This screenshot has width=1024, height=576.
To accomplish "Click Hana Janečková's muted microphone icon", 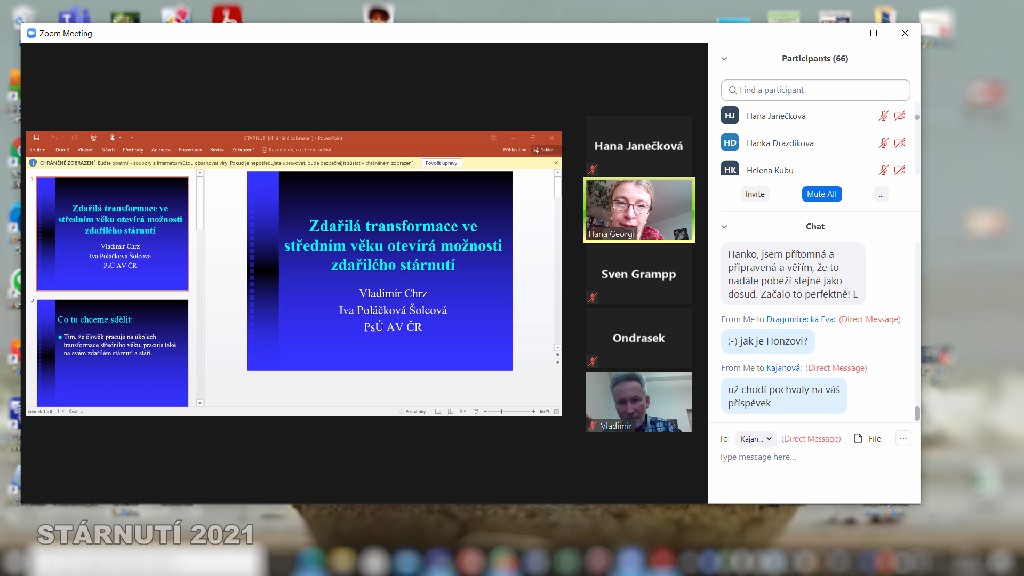I will coord(883,116).
